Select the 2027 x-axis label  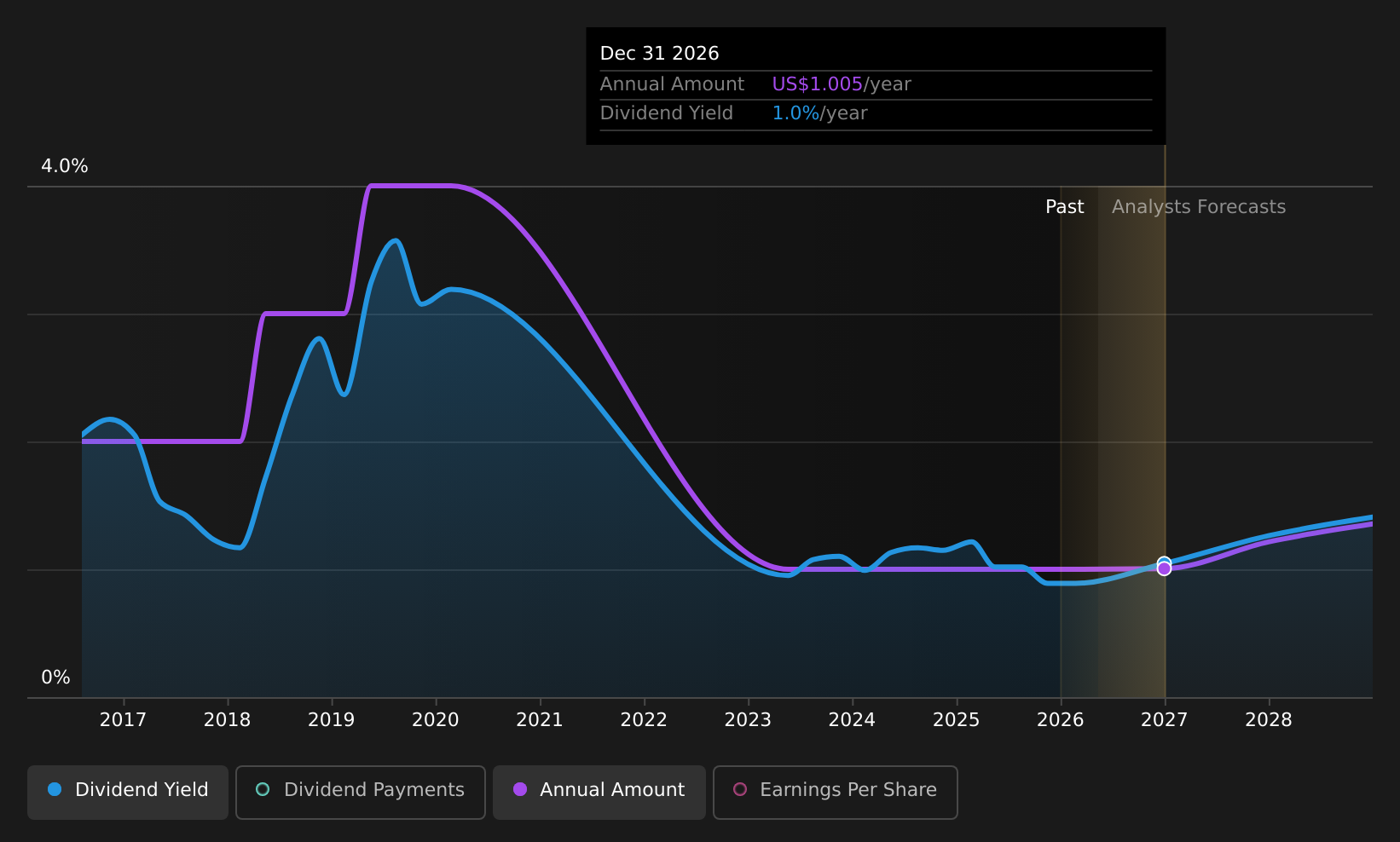point(1165,720)
